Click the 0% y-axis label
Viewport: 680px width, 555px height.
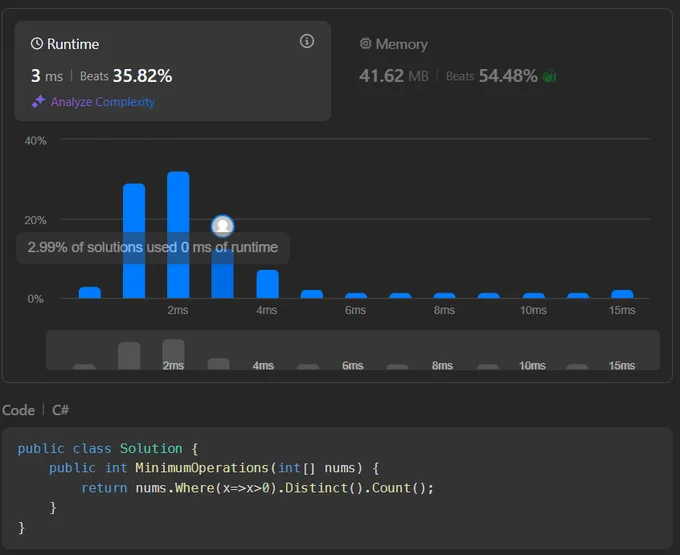coord(36,299)
